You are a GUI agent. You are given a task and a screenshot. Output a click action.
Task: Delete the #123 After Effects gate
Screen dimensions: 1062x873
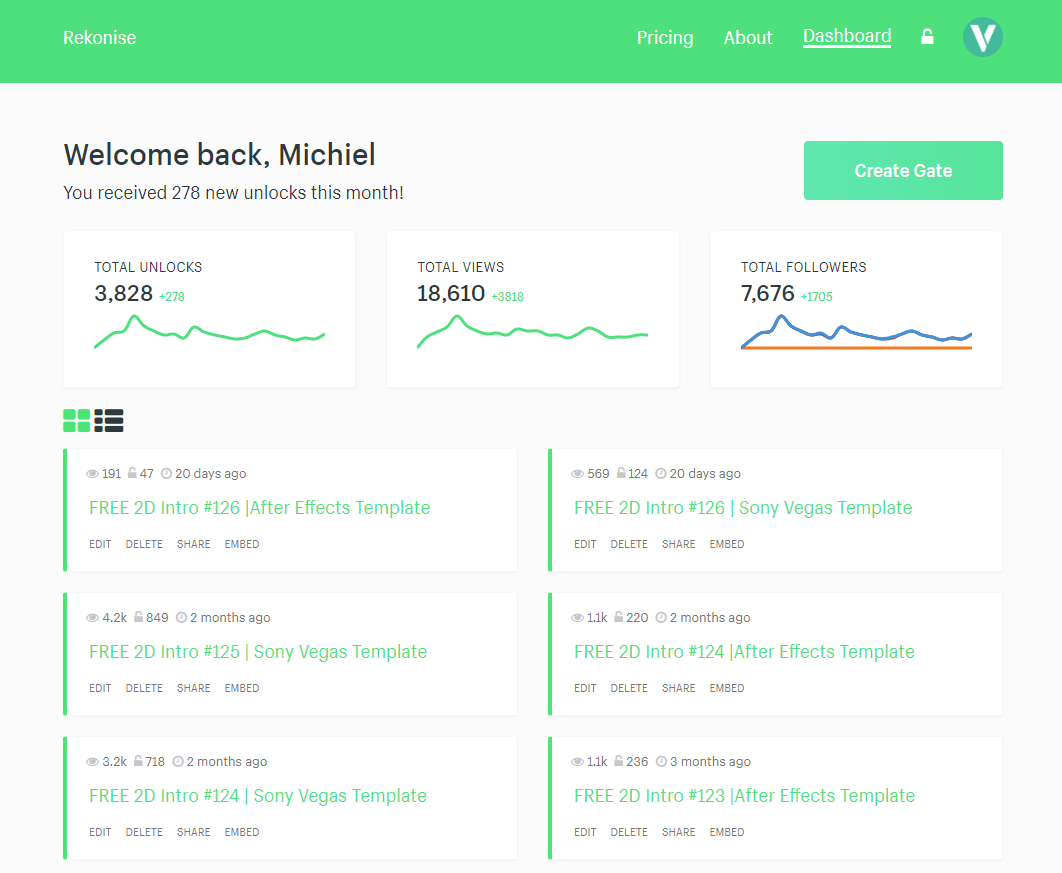(629, 832)
